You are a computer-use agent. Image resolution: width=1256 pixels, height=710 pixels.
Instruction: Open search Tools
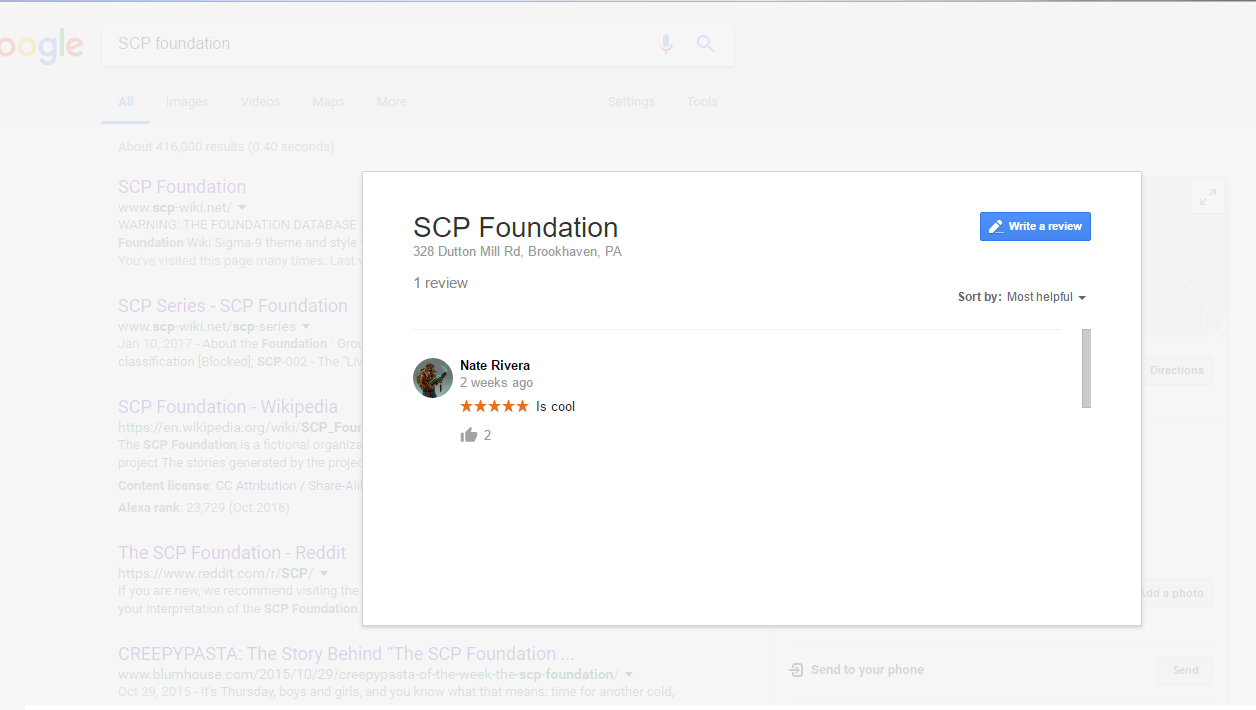(x=702, y=102)
